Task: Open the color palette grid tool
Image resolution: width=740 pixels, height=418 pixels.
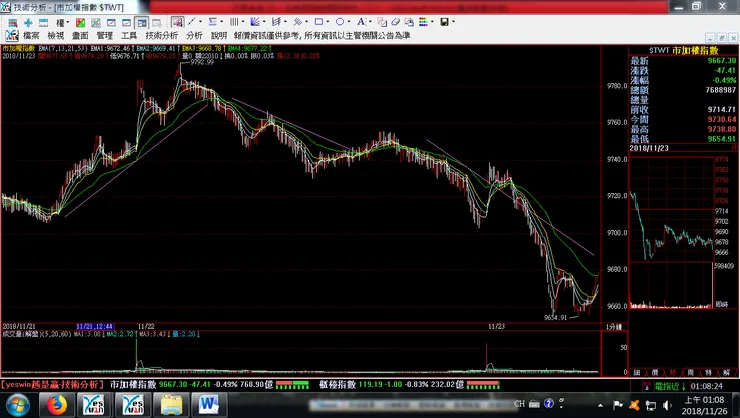Action: click(423, 22)
